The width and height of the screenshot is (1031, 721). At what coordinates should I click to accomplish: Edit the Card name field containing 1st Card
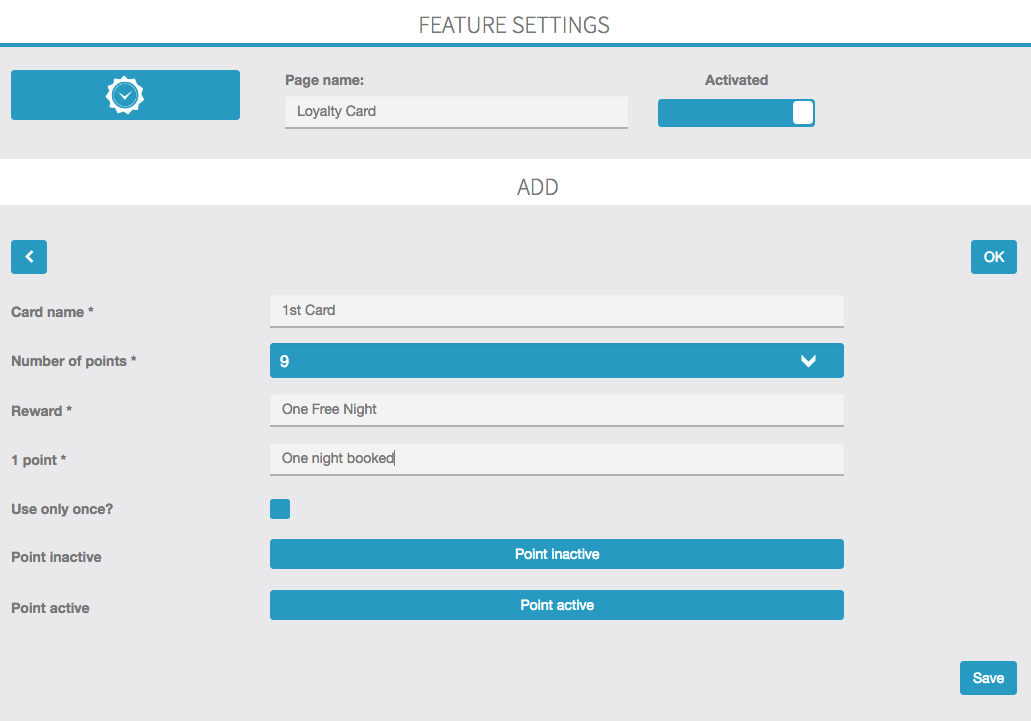click(556, 310)
